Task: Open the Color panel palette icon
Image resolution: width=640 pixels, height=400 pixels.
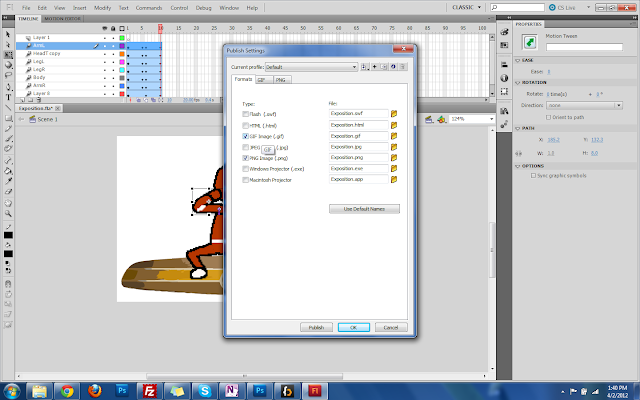Action: [x=504, y=32]
